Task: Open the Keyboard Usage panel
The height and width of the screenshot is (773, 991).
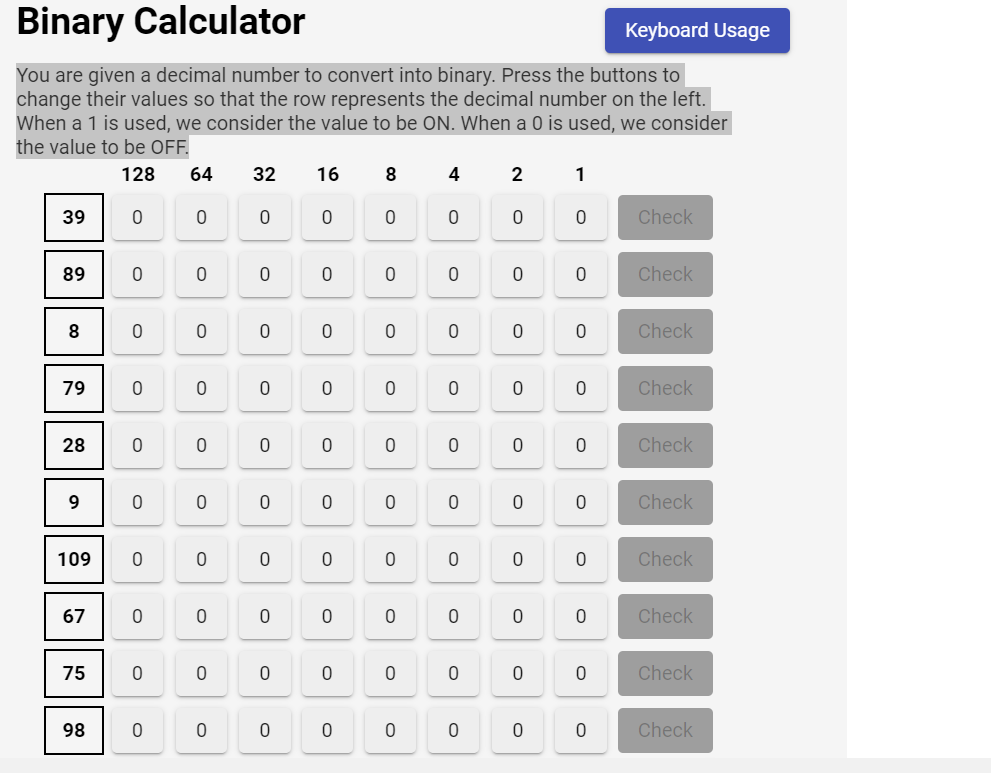Action: (x=696, y=30)
